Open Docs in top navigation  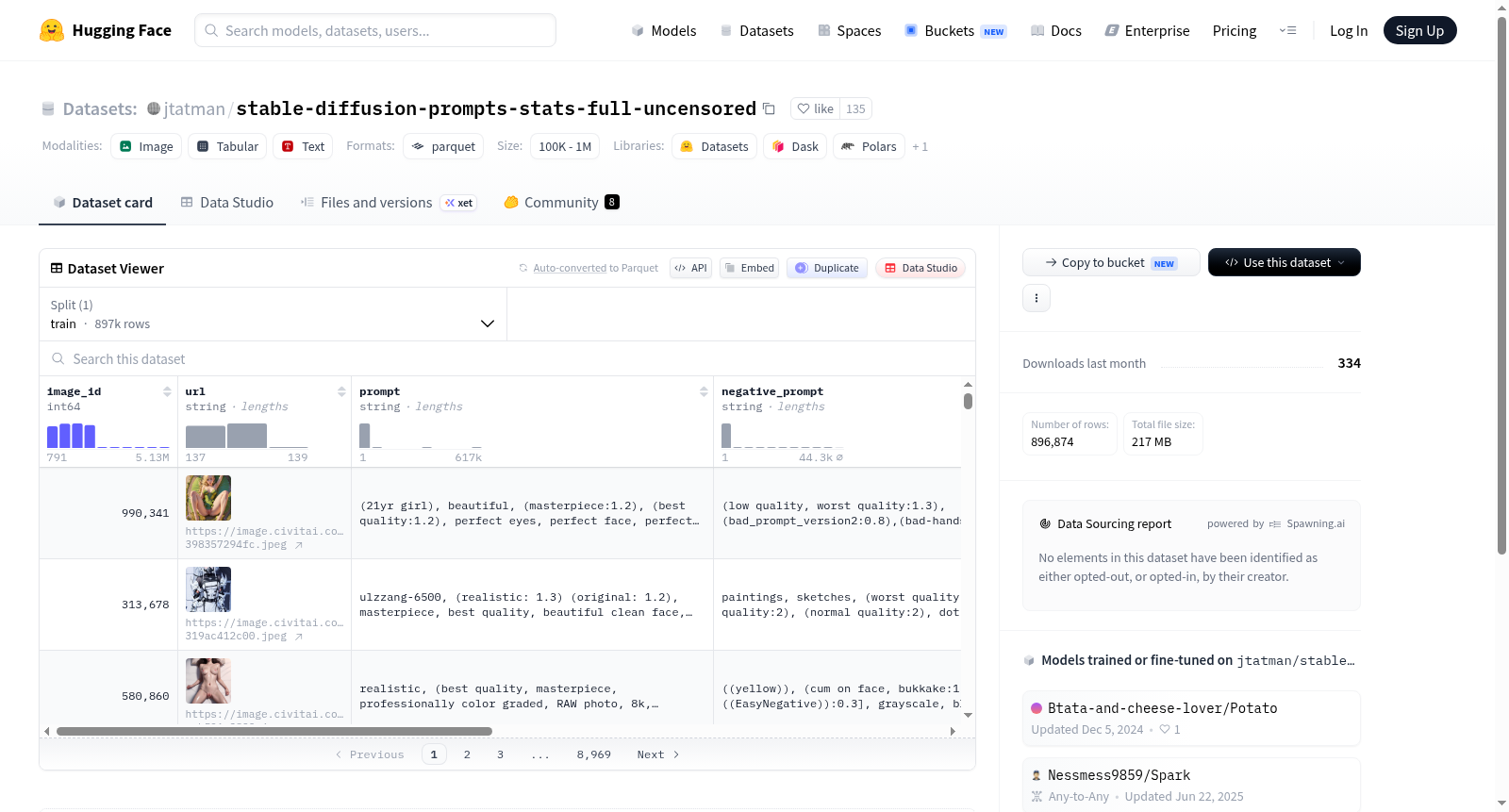coord(1056,31)
